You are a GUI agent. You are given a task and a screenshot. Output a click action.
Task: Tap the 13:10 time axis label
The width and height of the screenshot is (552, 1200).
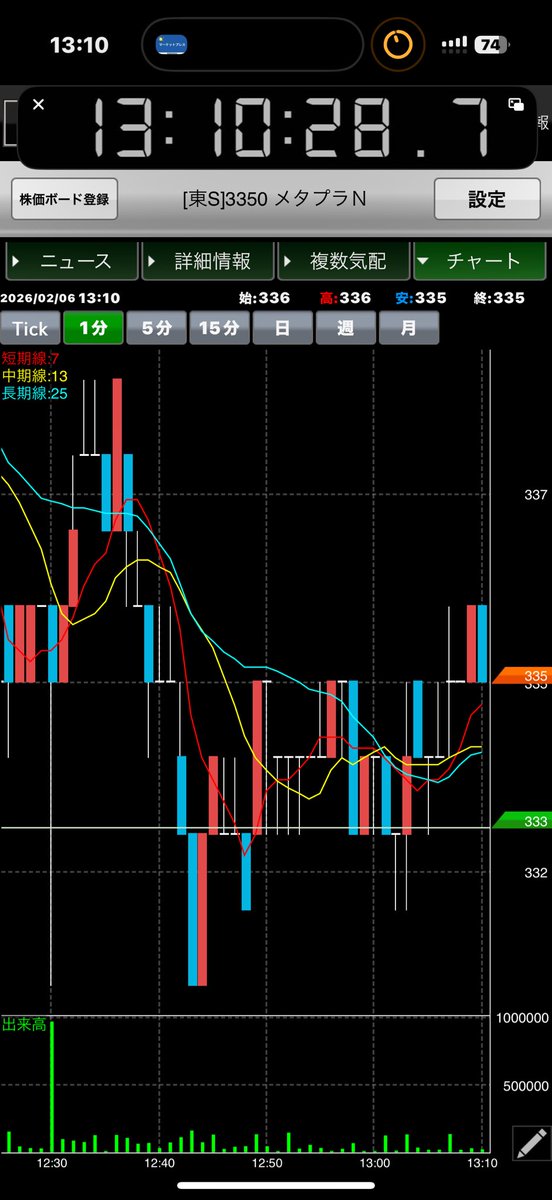482,1163
